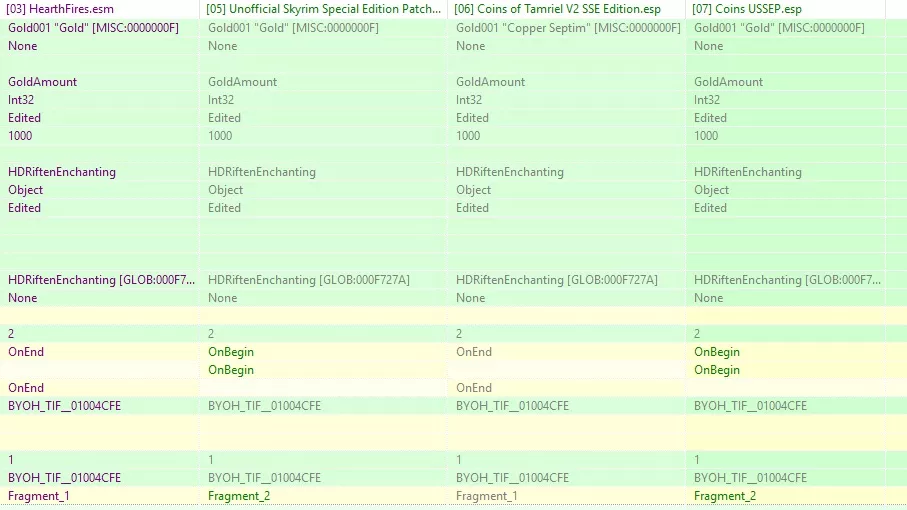The width and height of the screenshot is (907, 510).
Task: Select the 1000 value in Coins of Tamriel column
Action: 468,135
